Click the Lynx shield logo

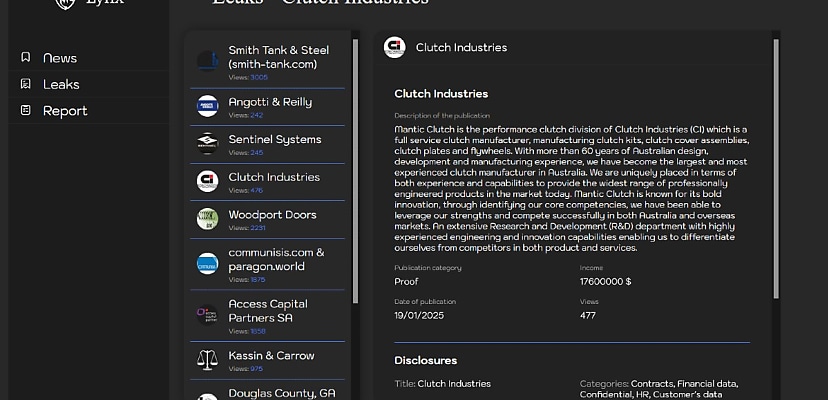pyautogui.click(x=65, y=3)
